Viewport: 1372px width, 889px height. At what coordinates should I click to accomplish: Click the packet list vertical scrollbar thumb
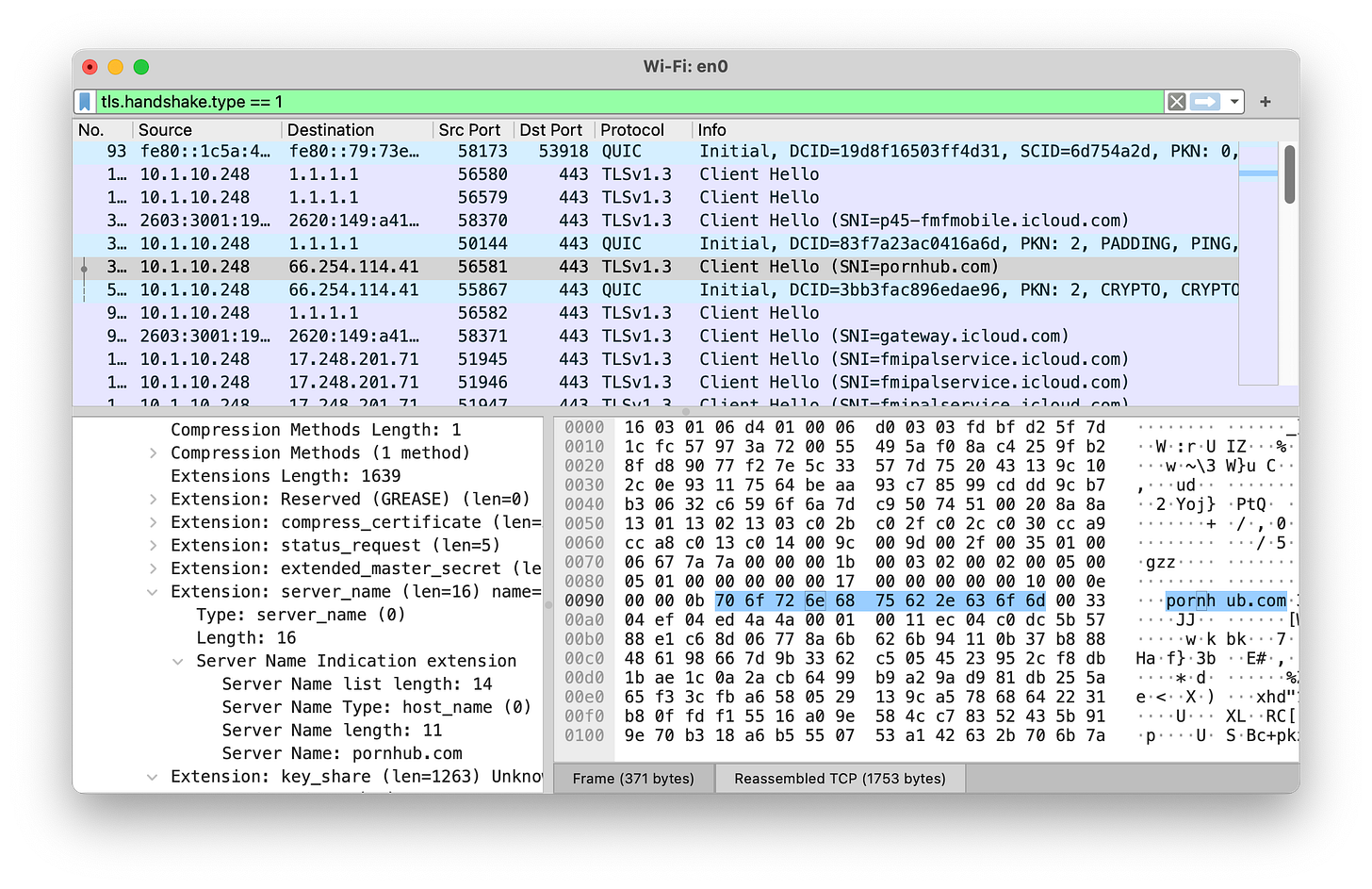(1290, 174)
